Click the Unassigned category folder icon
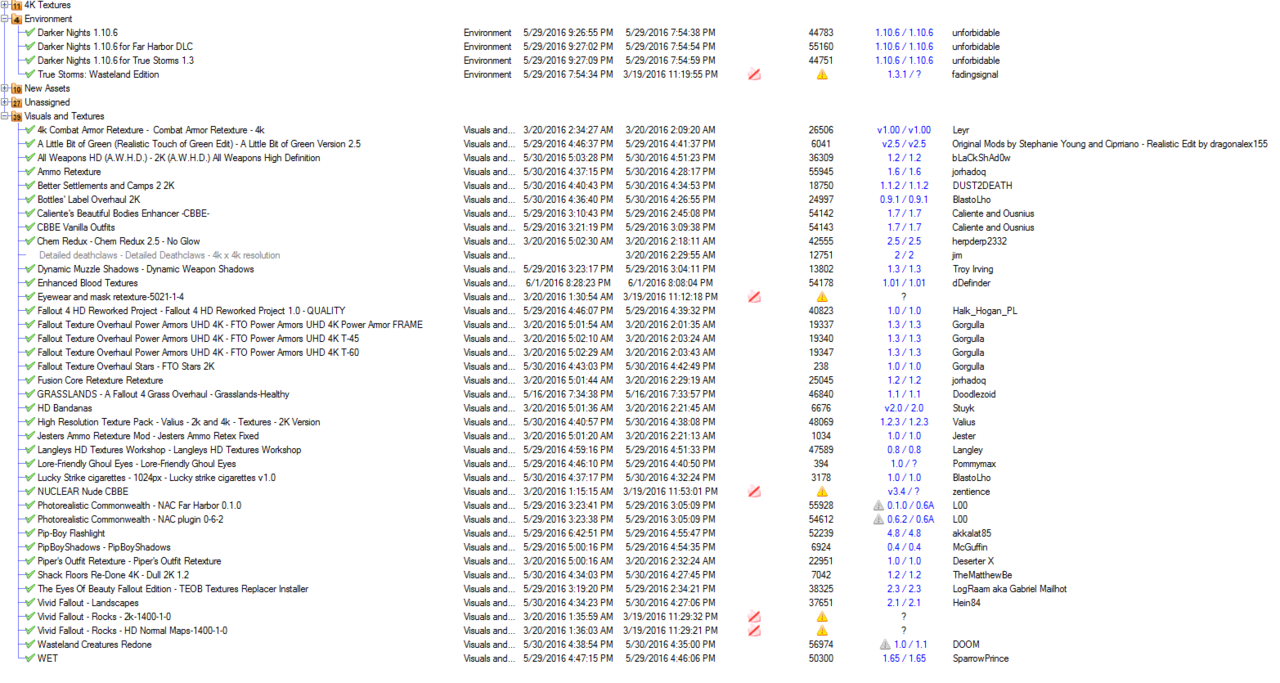The height and width of the screenshot is (683, 1280). pos(16,102)
